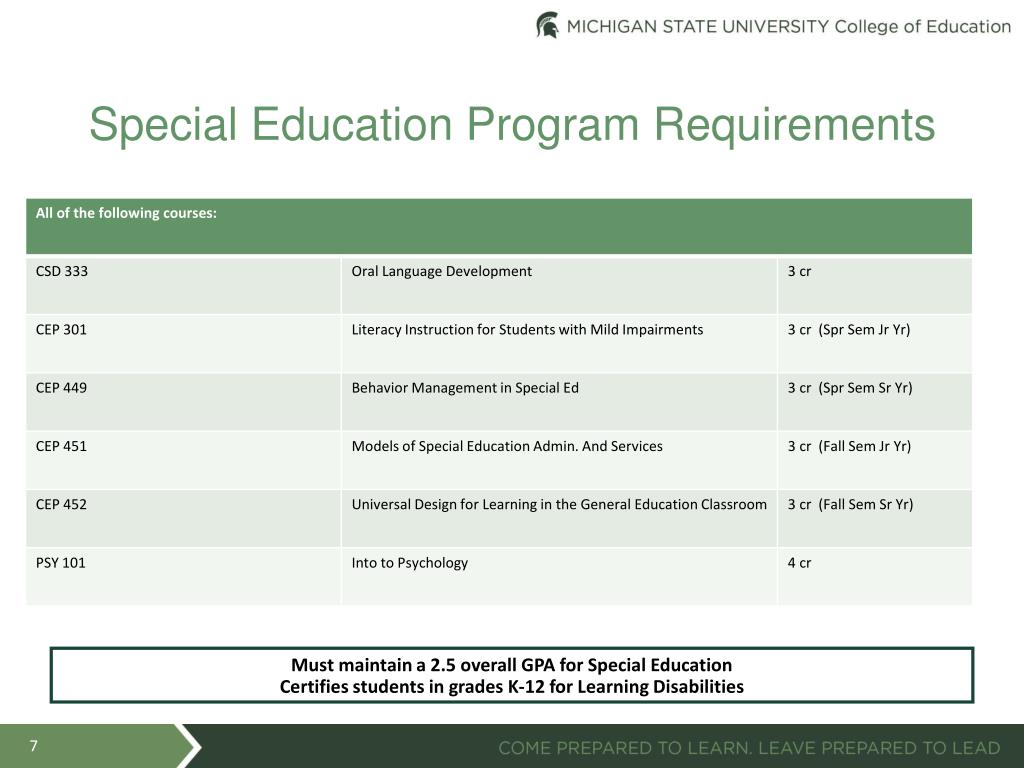This screenshot has height=768, width=1024.
Task: Click the Spartan helmet logo icon
Action: coord(547,25)
